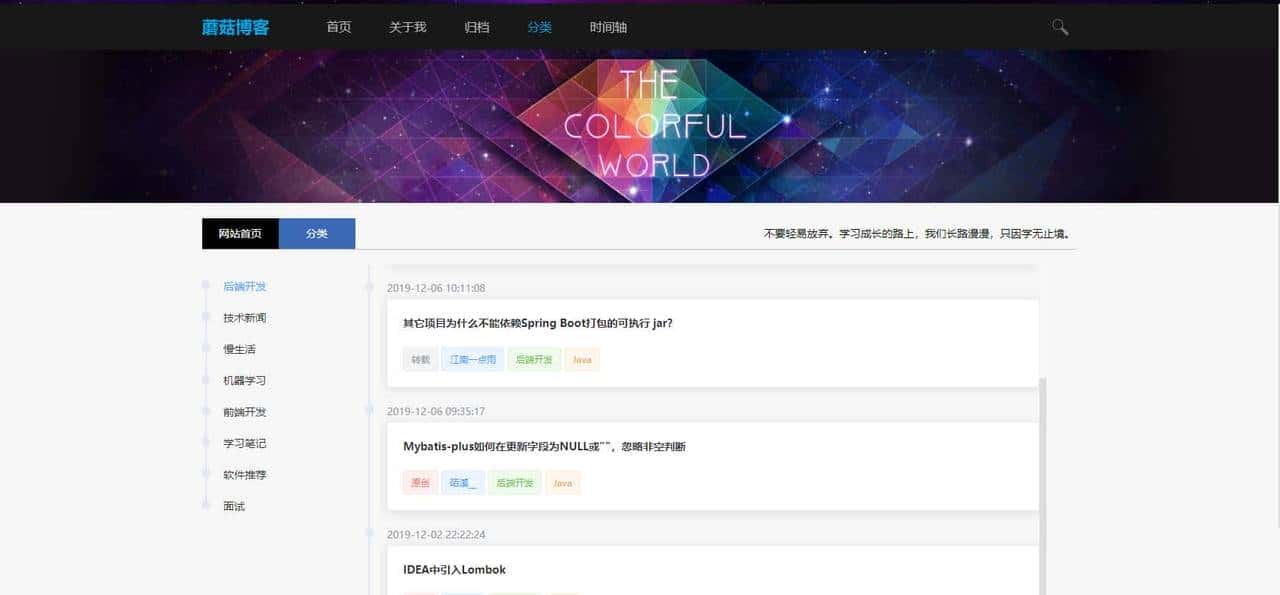Click the search magnifier icon
This screenshot has height=595, width=1280.
pyautogui.click(x=1059, y=27)
